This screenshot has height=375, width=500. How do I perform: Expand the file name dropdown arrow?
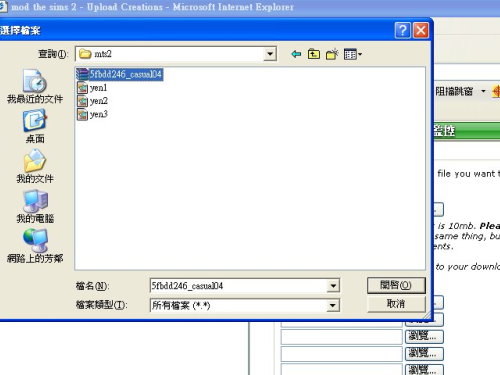[x=333, y=286]
